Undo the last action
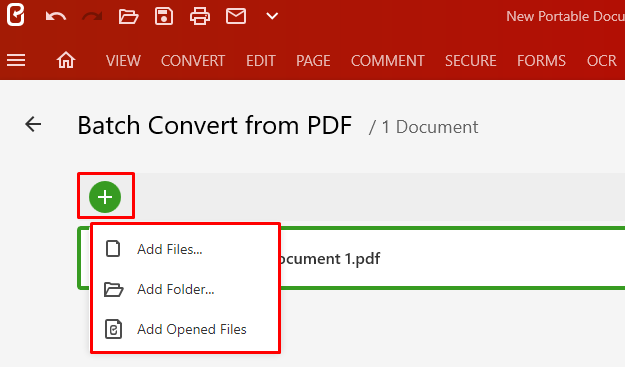 (55, 16)
